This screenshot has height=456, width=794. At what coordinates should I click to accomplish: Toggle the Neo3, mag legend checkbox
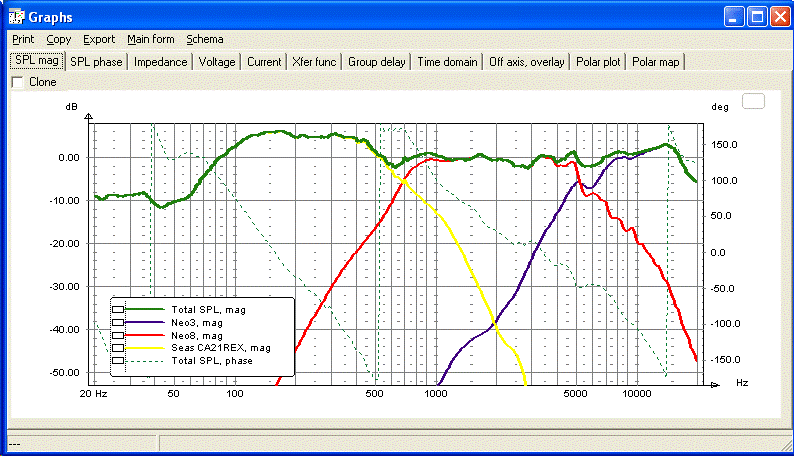click(118, 322)
